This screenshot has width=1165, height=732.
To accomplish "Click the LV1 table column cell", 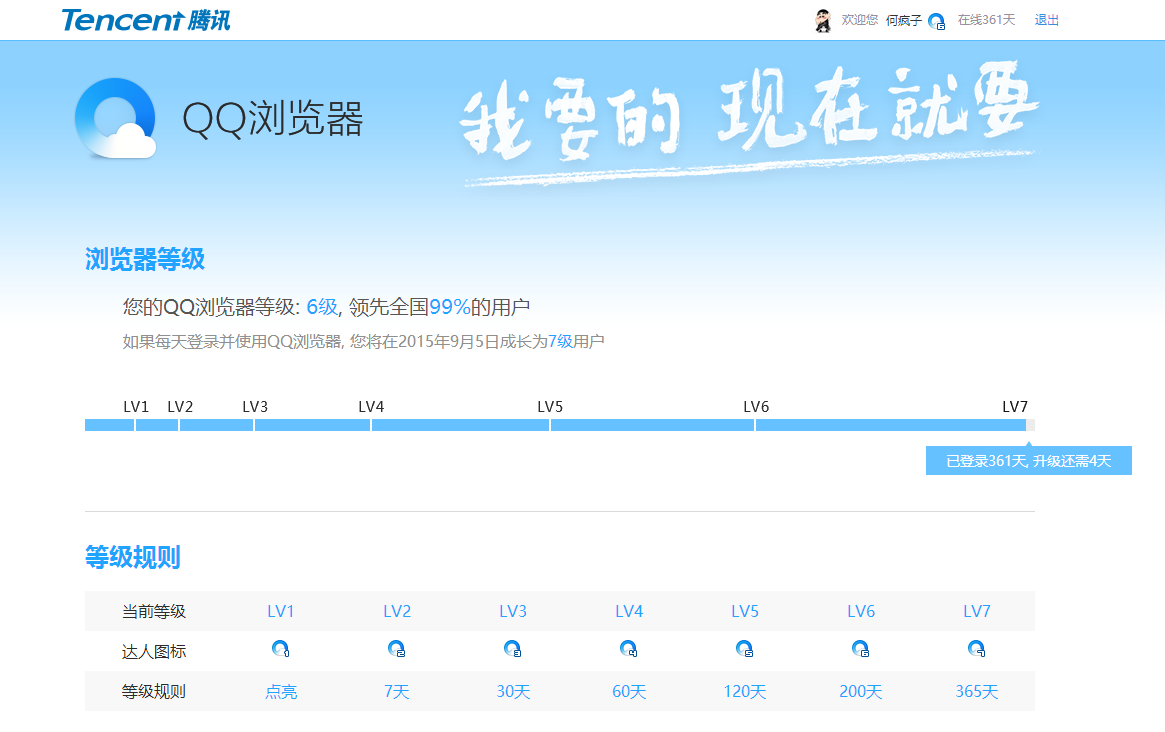I will tap(281, 612).
